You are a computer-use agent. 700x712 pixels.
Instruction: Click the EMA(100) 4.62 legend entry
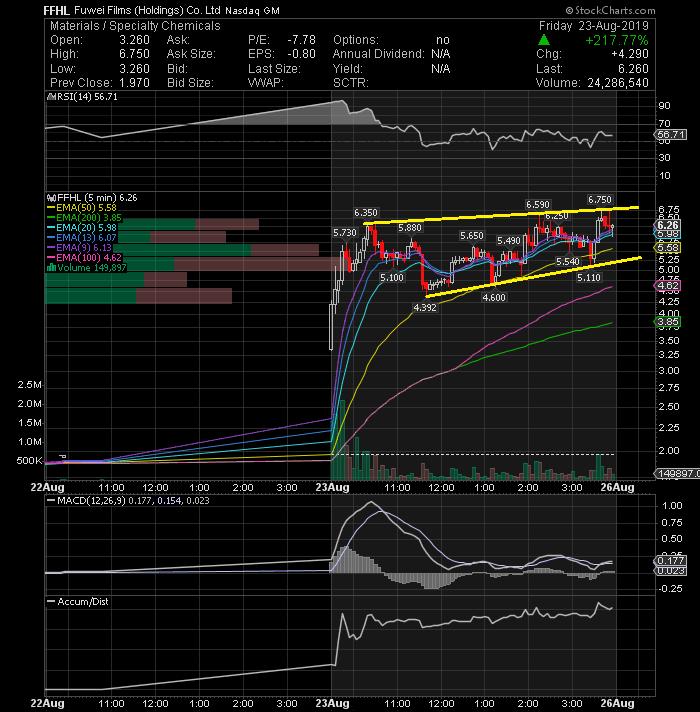[x=89, y=258]
